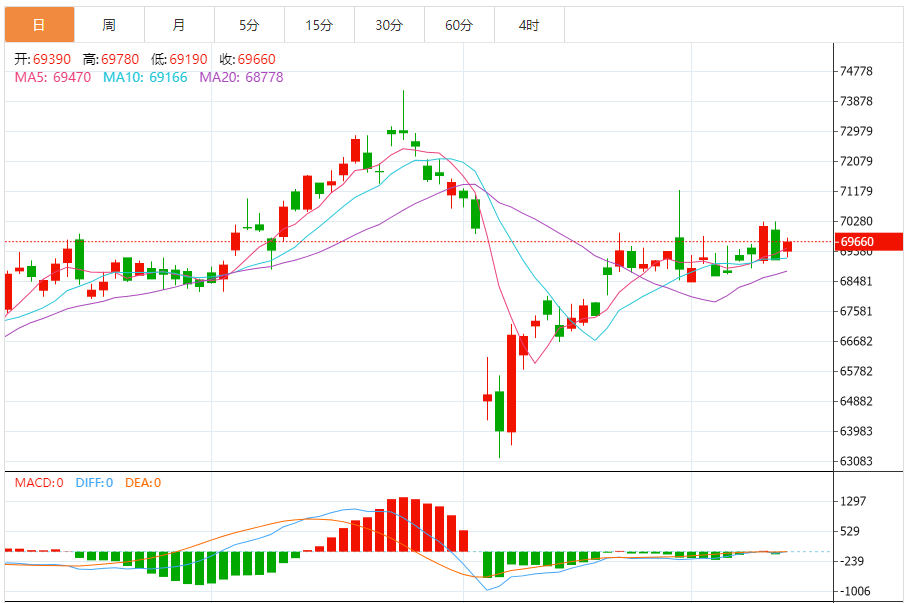
Task: Click the 开:69390 opening price value
Action: (x=42, y=59)
